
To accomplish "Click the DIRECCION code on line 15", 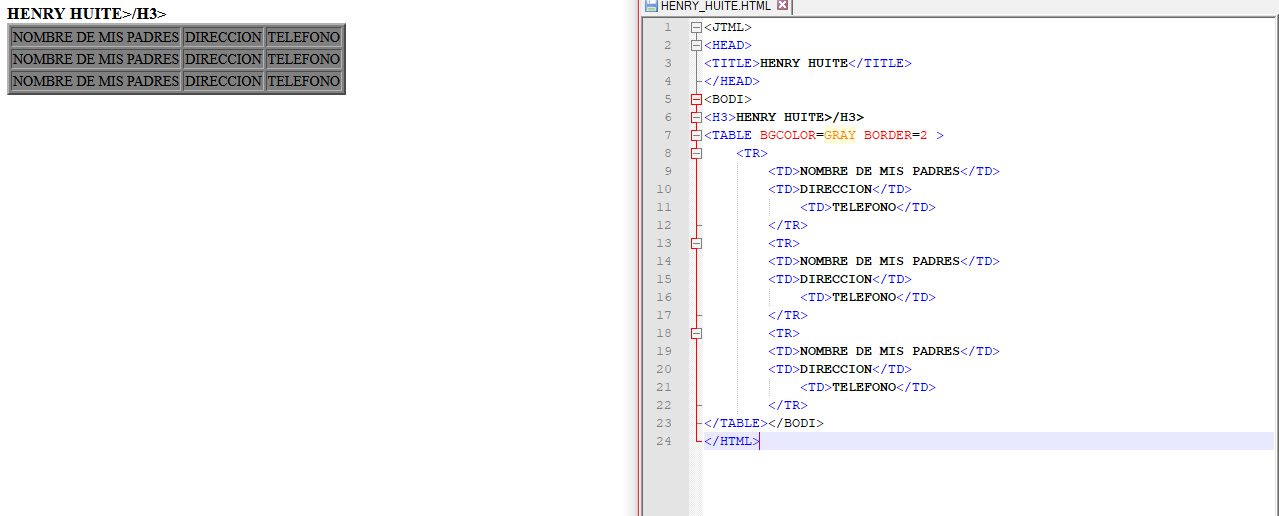I will point(840,279).
